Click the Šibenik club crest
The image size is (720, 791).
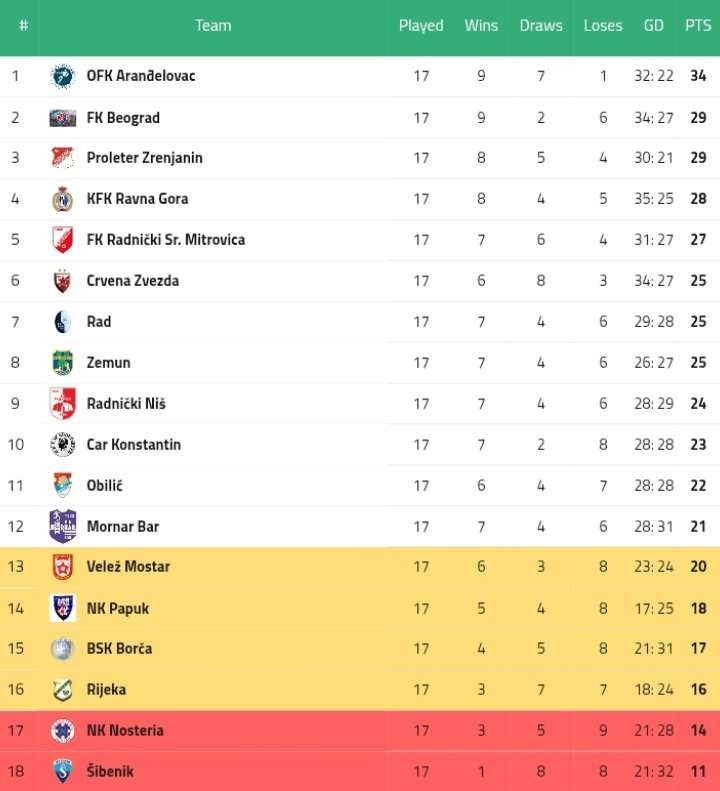tap(63, 771)
